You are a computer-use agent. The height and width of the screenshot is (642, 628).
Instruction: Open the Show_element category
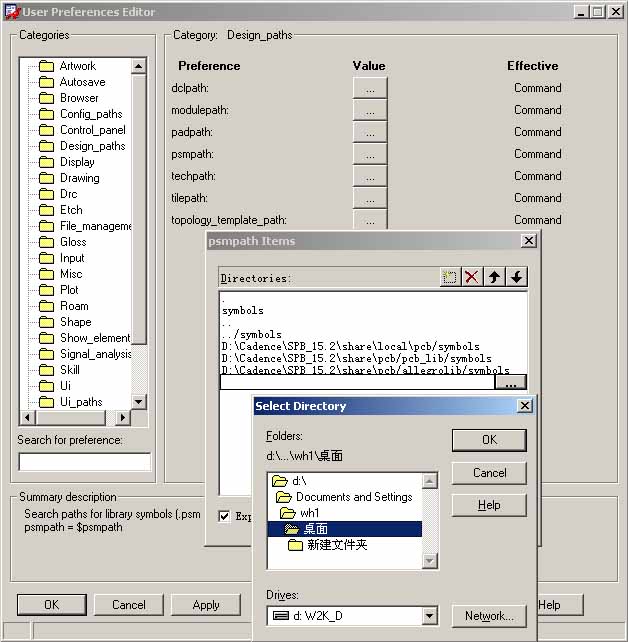coord(85,338)
